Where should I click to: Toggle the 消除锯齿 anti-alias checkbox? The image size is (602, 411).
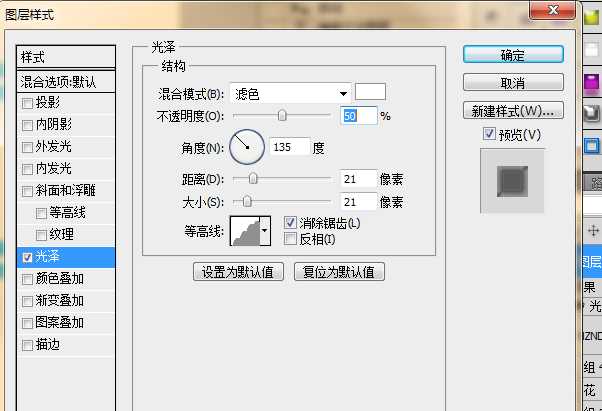pyautogui.click(x=291, y=223)
